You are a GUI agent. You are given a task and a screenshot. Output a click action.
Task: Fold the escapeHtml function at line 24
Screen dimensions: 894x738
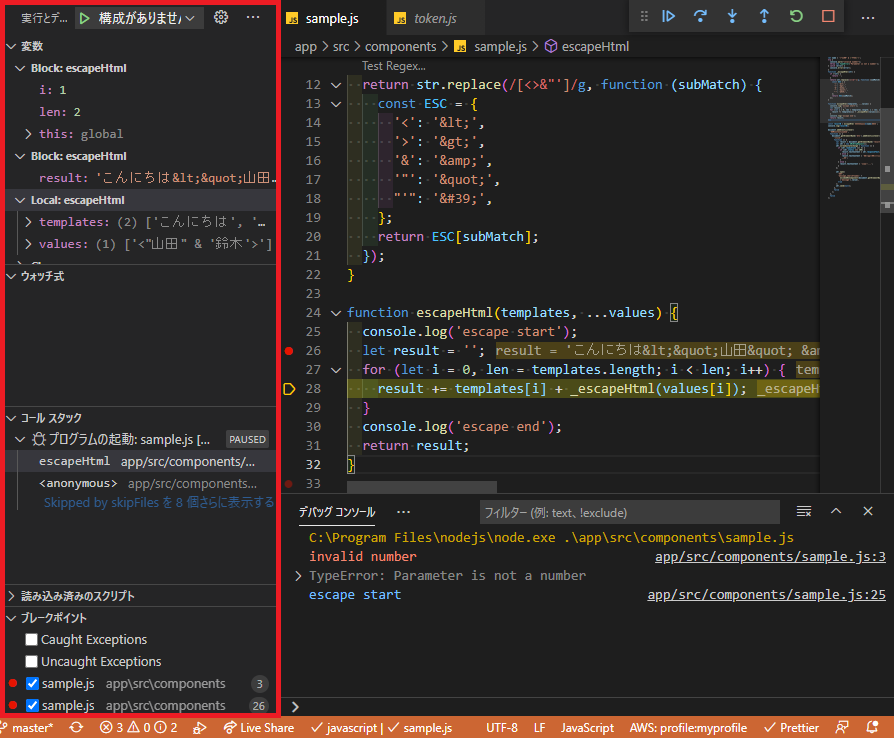[336, 313]
